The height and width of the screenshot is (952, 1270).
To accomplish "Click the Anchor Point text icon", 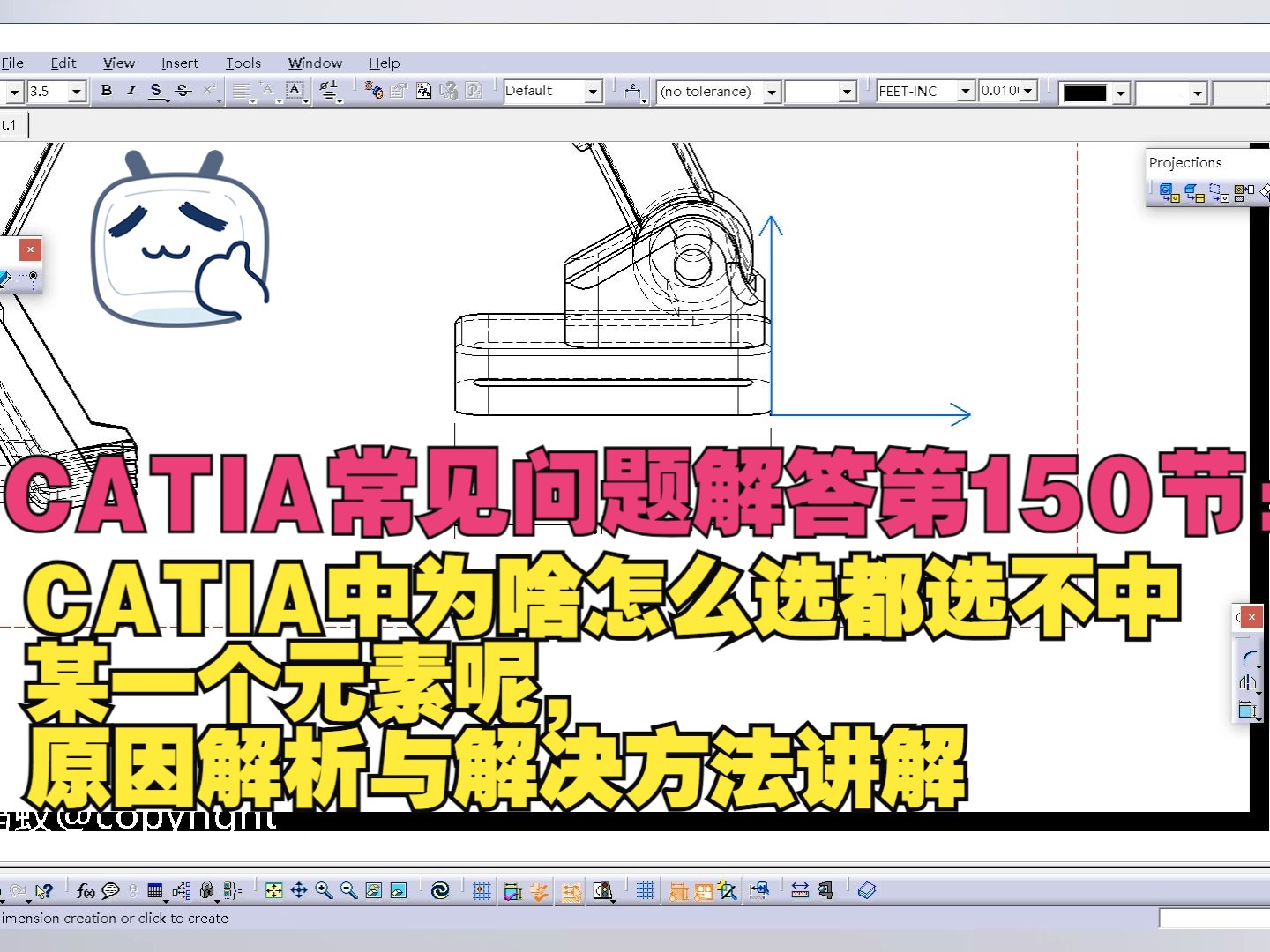I will (x=268, y=91).
